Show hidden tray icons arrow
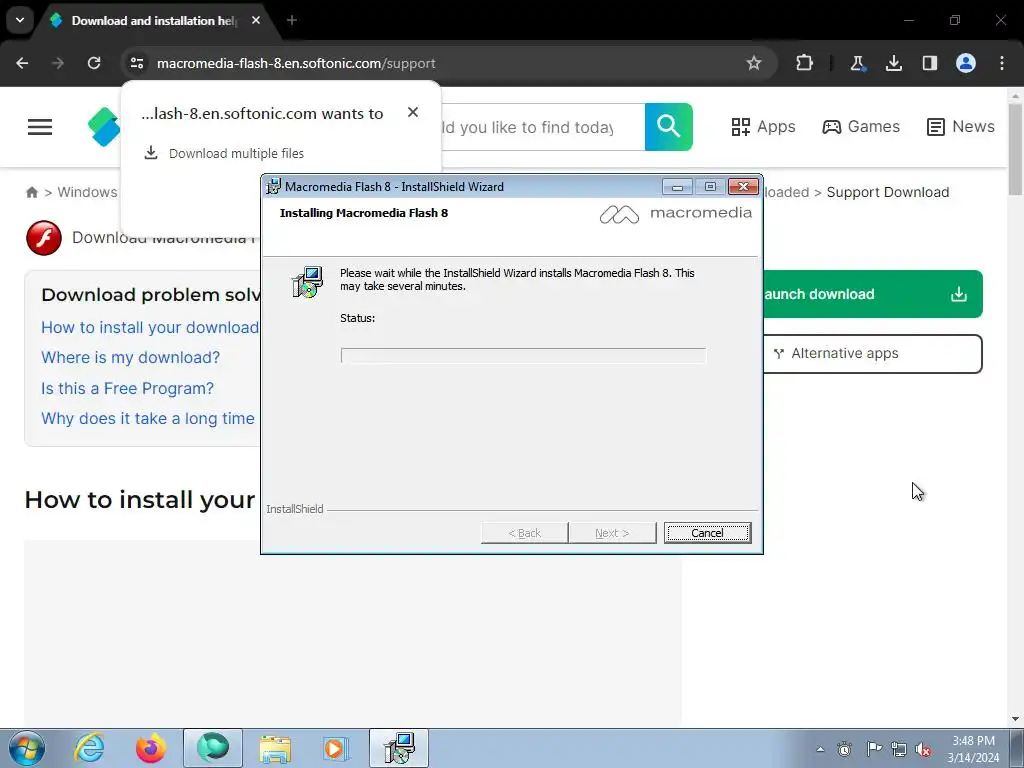The width and height of the screenshot is (1024, 768). [x=820, y=749]
